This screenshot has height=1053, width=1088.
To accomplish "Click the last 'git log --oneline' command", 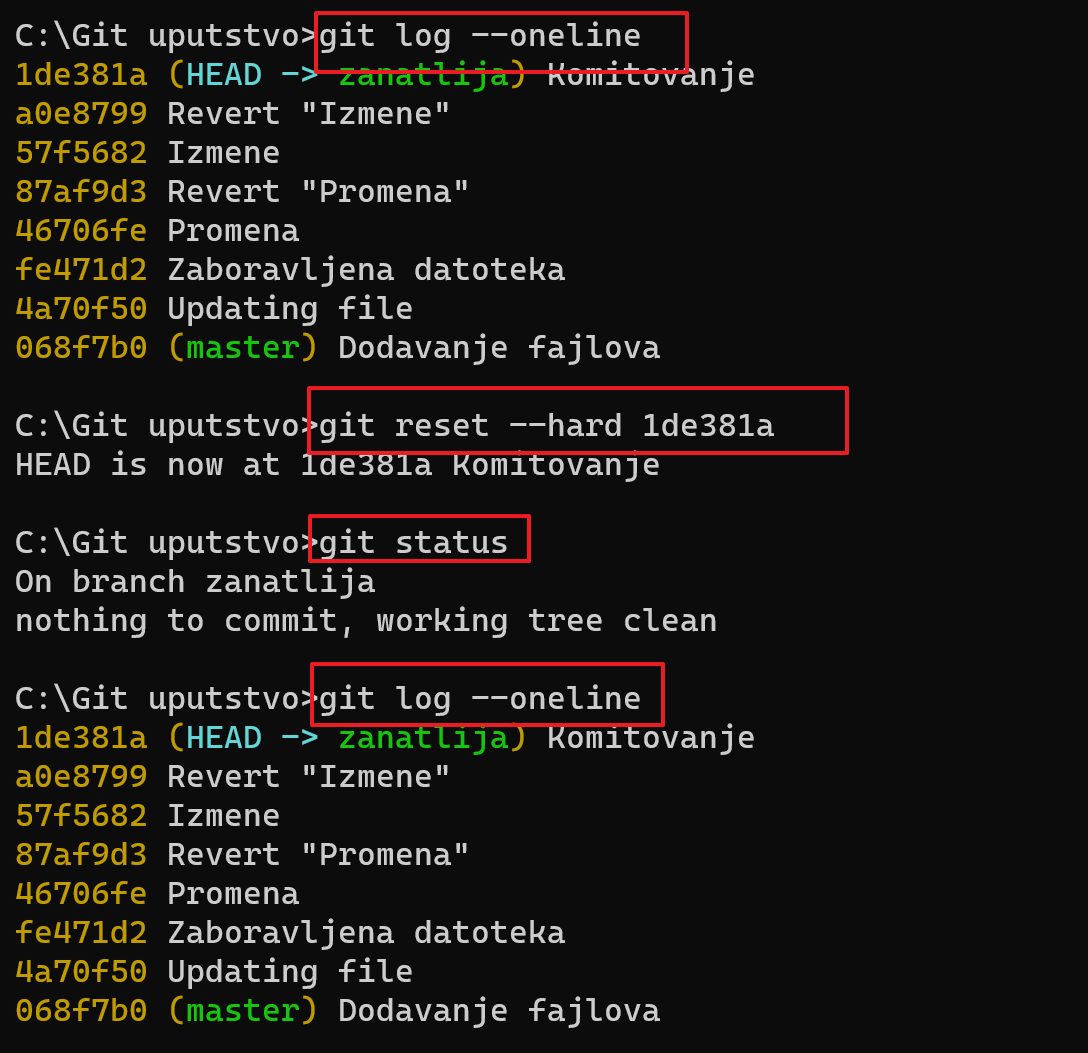I will (x=479, y=699).
